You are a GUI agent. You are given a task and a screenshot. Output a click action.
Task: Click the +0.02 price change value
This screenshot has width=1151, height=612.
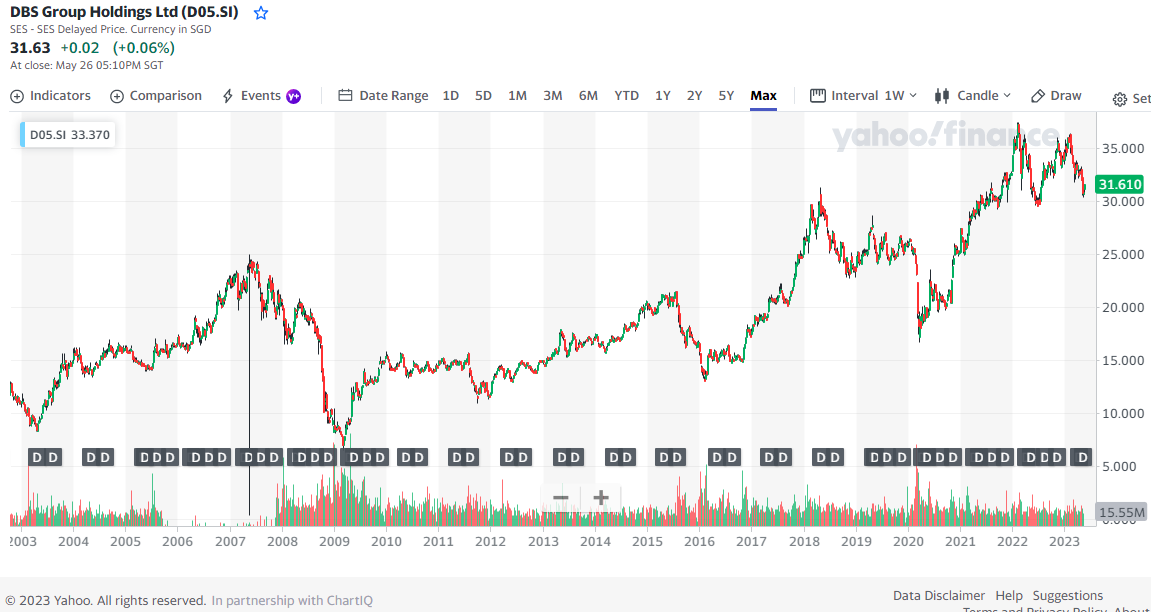click(x=78, y=48)
